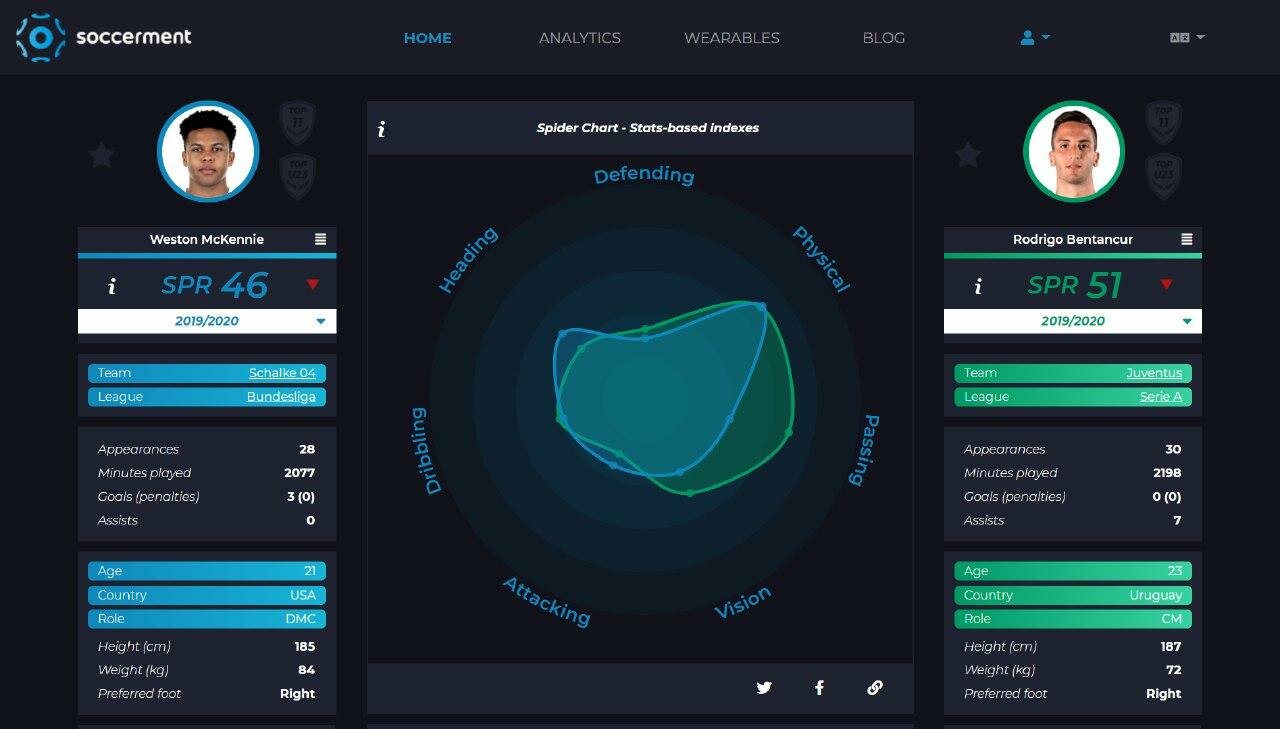The image size is (1280, 729).
Task: Click the TOP 11 badge beside Rodrigo Bentancur
Action: point(1163,123)
